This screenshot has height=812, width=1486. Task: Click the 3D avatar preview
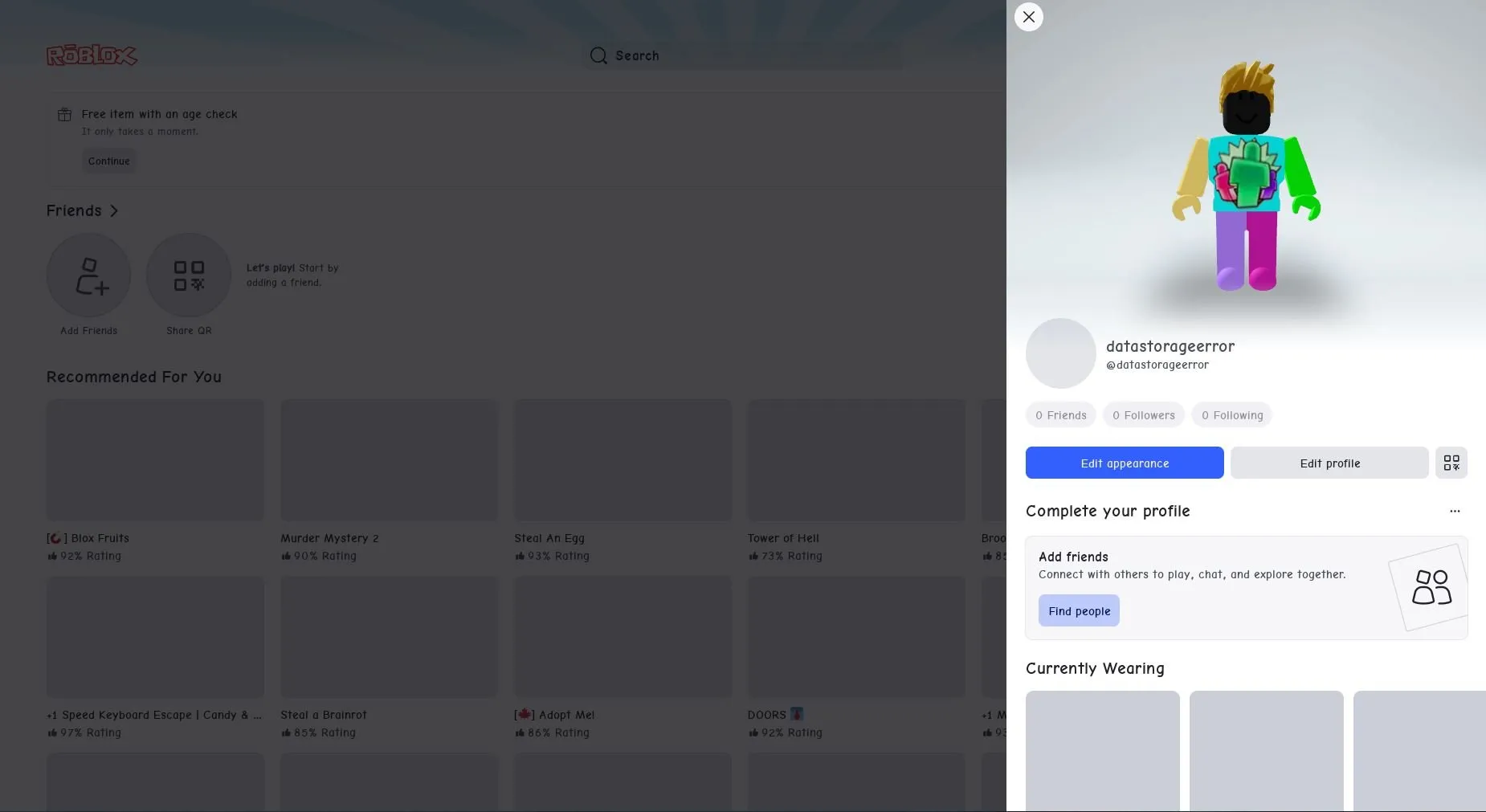(x=1246, y=177)
